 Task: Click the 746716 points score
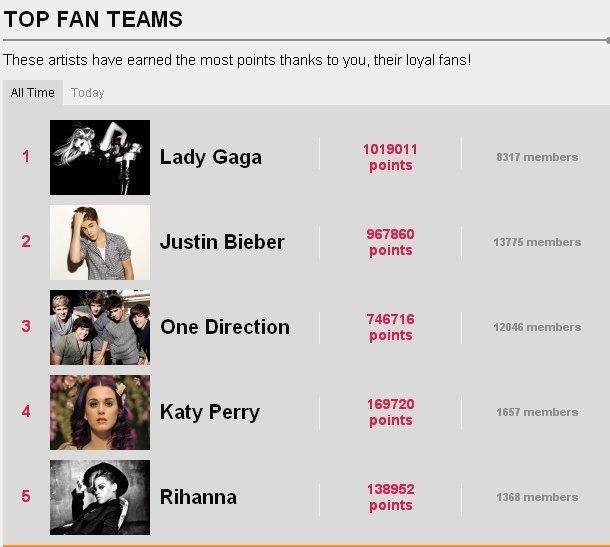390,327
